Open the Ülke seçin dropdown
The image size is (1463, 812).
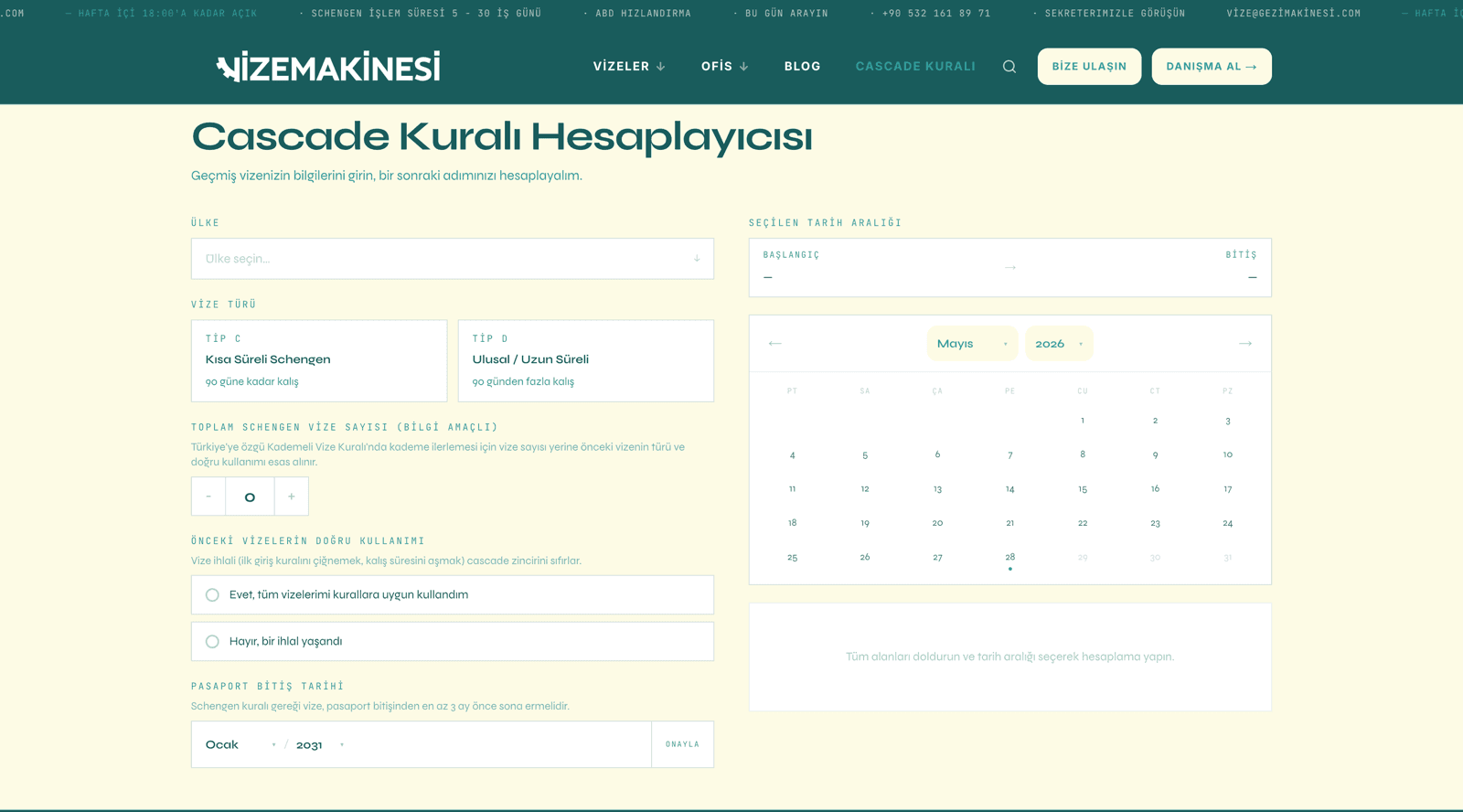coord(453,259)
